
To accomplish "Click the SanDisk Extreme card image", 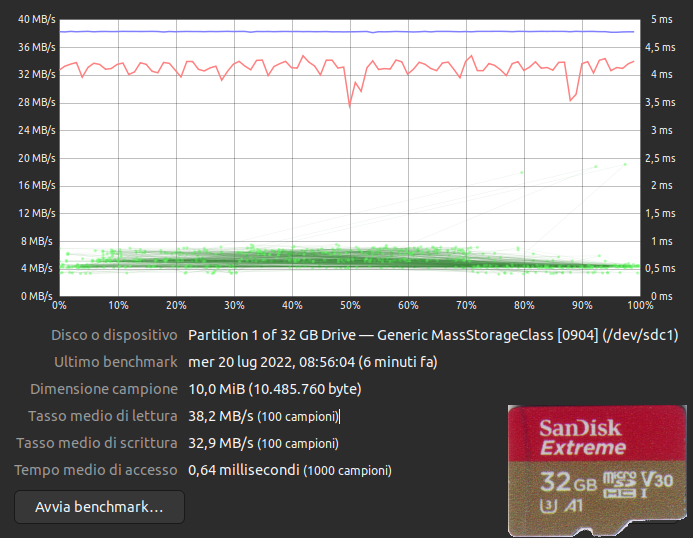I will click(x=596, y=470).
